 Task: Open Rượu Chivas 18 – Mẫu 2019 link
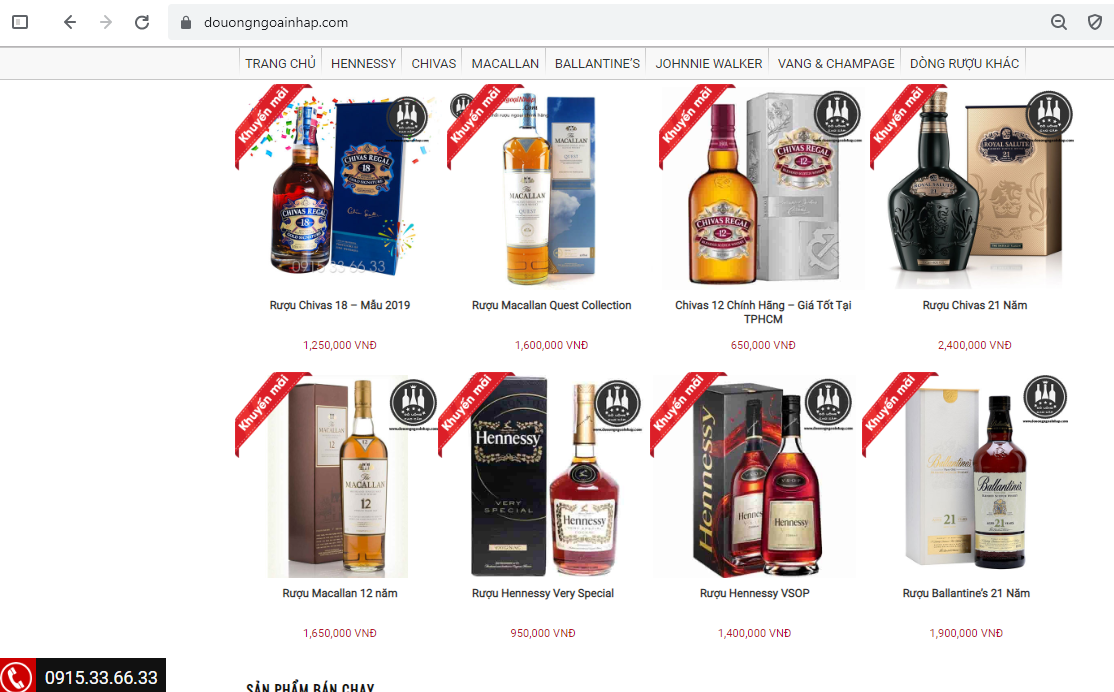340,306
